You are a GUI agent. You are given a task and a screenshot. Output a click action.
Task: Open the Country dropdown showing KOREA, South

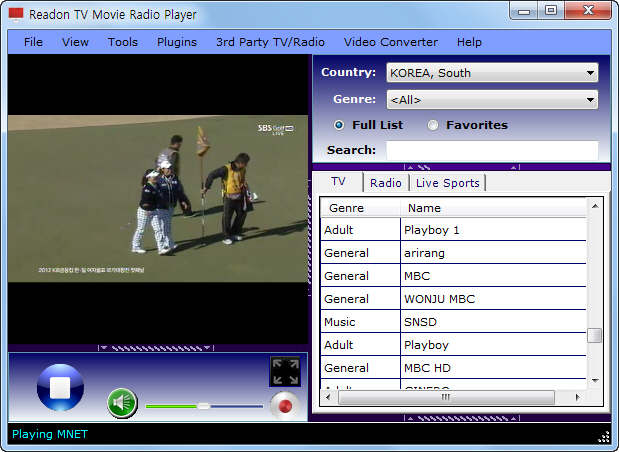[492, 73]
